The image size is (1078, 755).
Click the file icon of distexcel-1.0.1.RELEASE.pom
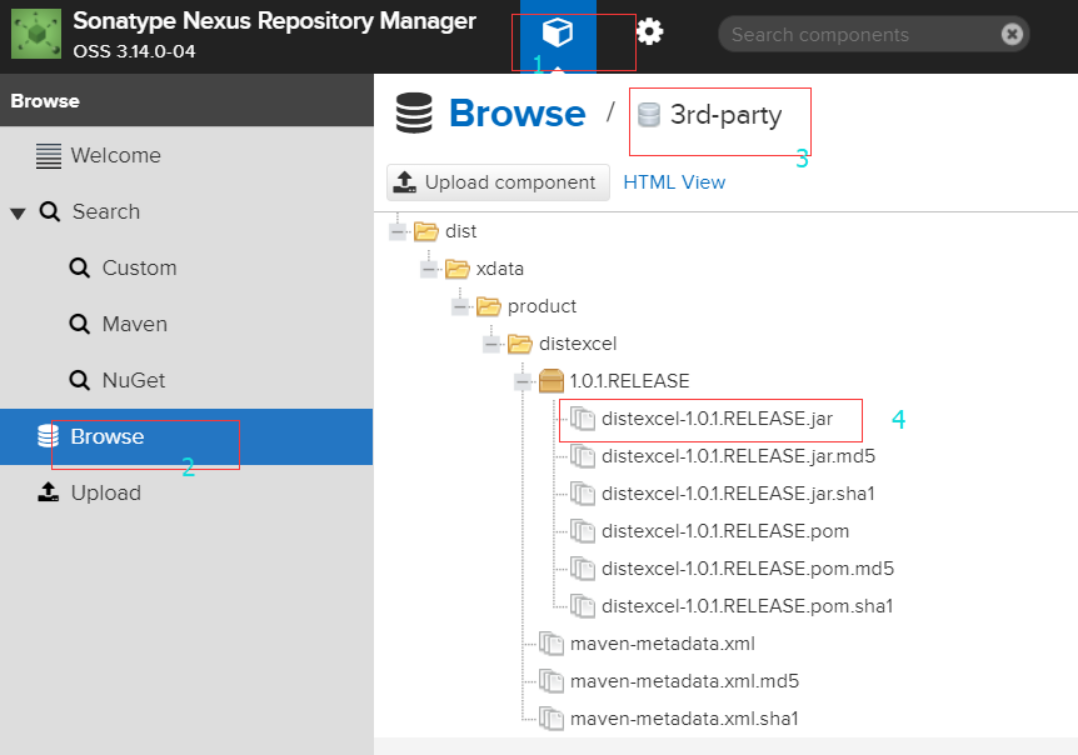pyautogui.click(x=583, y=532)
